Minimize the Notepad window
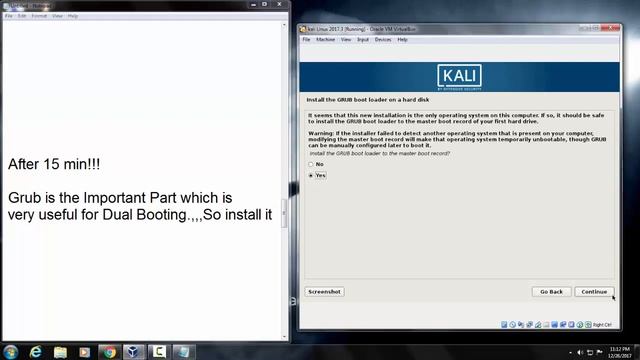The image size is (640, 360). click(253, 4)
